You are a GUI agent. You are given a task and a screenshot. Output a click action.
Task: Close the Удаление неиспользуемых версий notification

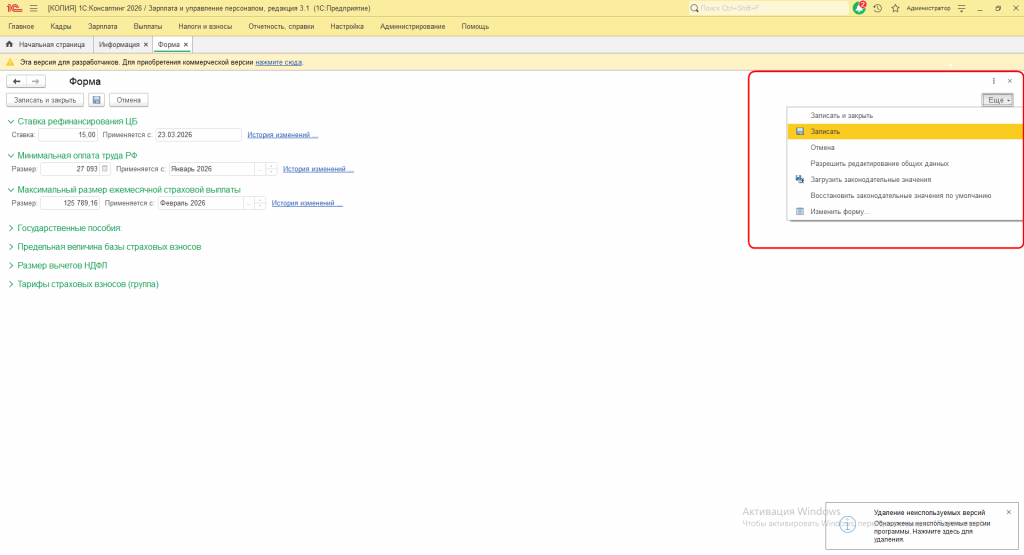1009,513
